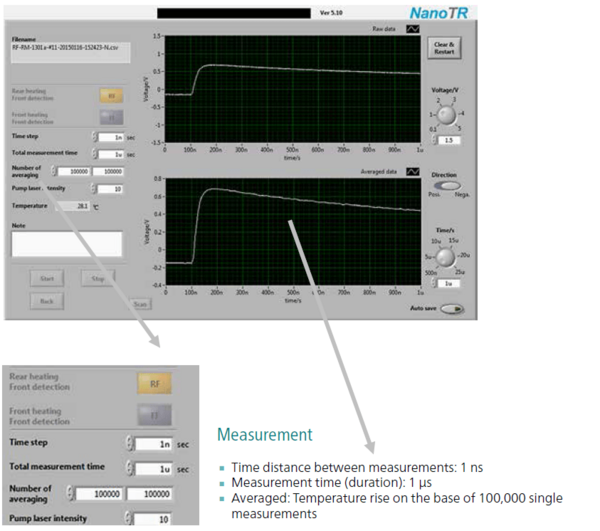The height and width of the screenshot is (531, 600).
Task: Toggle the Auto save switch
Action: 452,309
